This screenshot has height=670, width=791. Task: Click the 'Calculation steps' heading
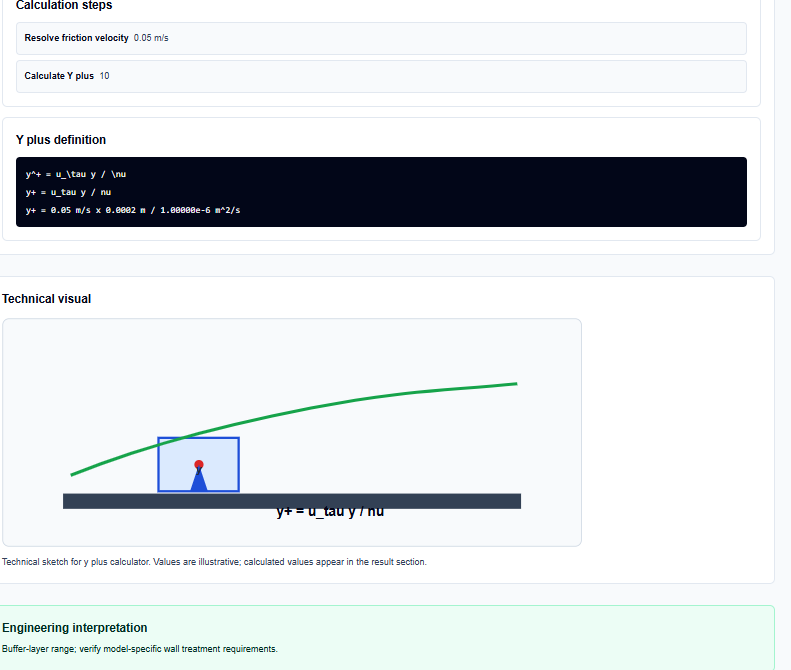pyautogui.click(x=64, y=6)
